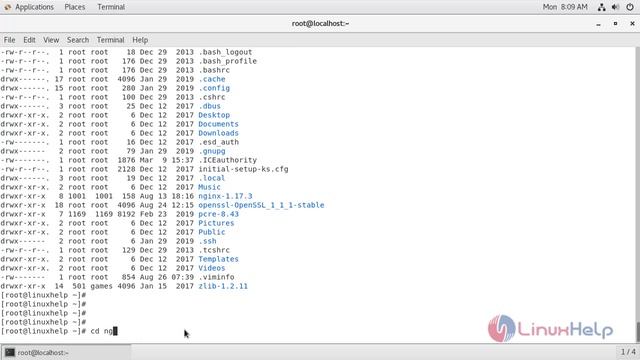The height and width of the screenshot is (360, 640).
Task: Click the Downloads directory name
Action: tap(218, 133)
